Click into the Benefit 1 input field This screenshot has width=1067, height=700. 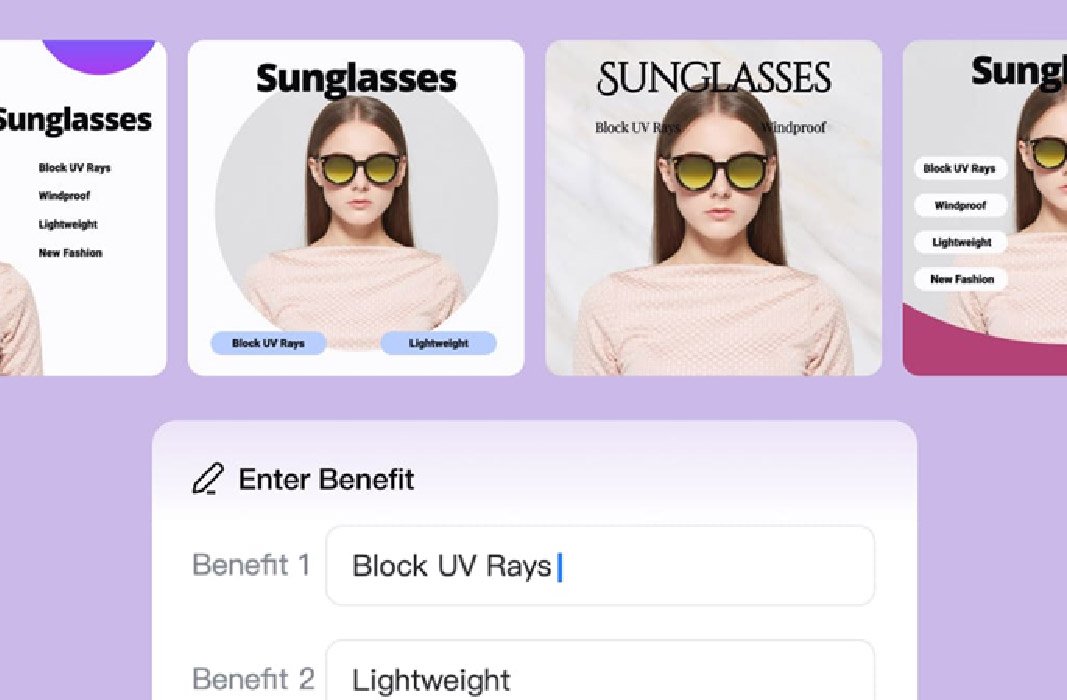point(600,565)
